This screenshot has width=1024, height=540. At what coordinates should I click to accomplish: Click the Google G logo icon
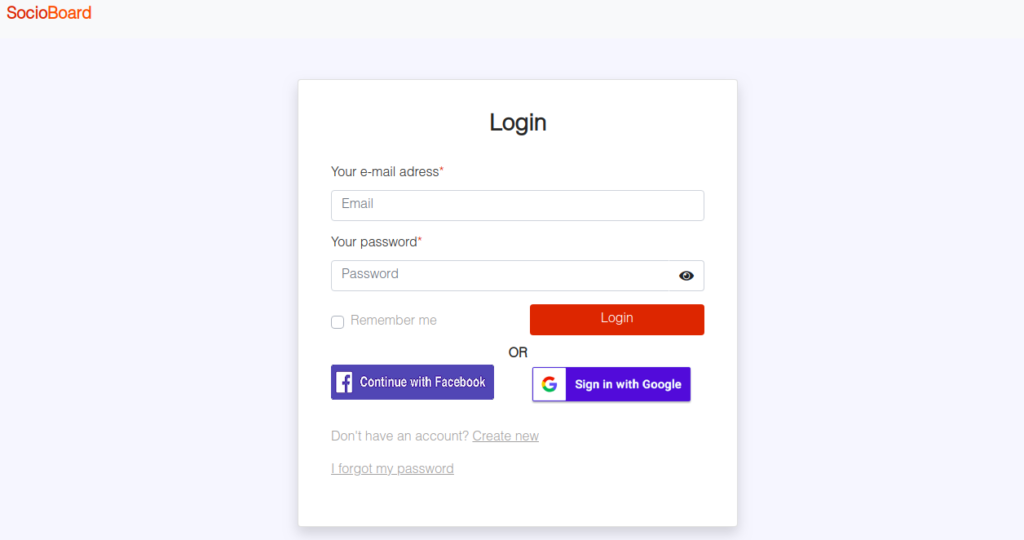coord(549,384)
